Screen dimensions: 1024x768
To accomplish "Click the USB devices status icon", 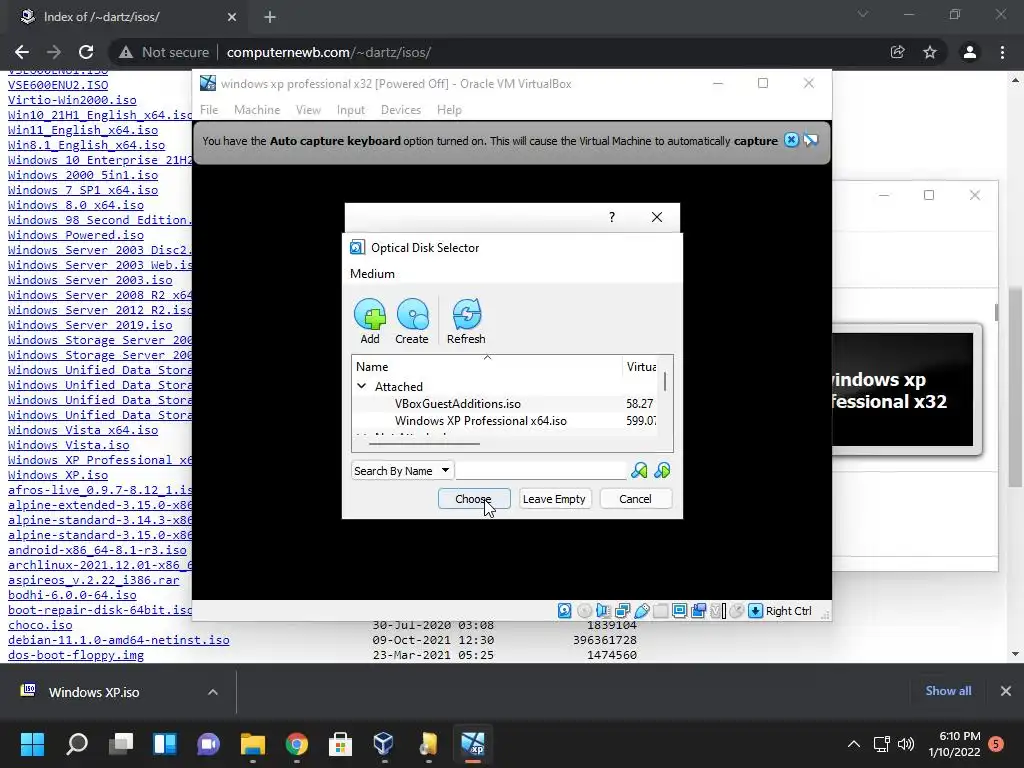I will coord(641,611).
